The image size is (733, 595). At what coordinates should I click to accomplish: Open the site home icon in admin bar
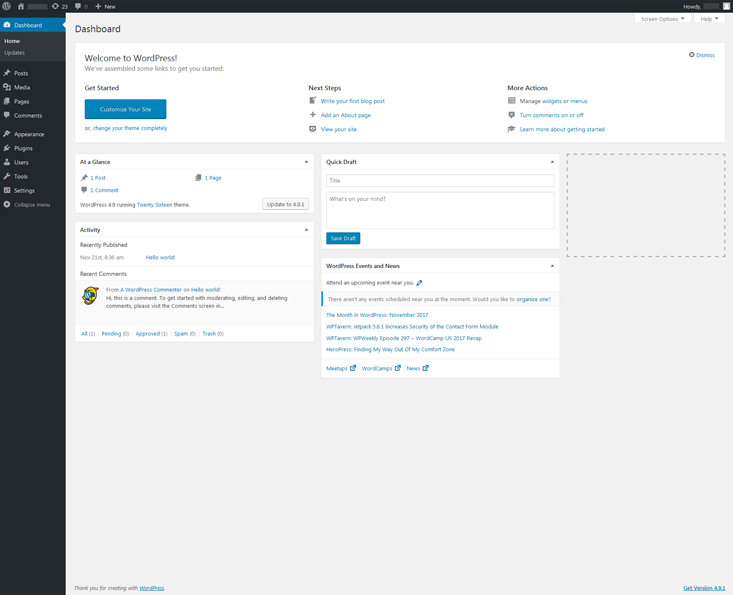pos(21,6)
